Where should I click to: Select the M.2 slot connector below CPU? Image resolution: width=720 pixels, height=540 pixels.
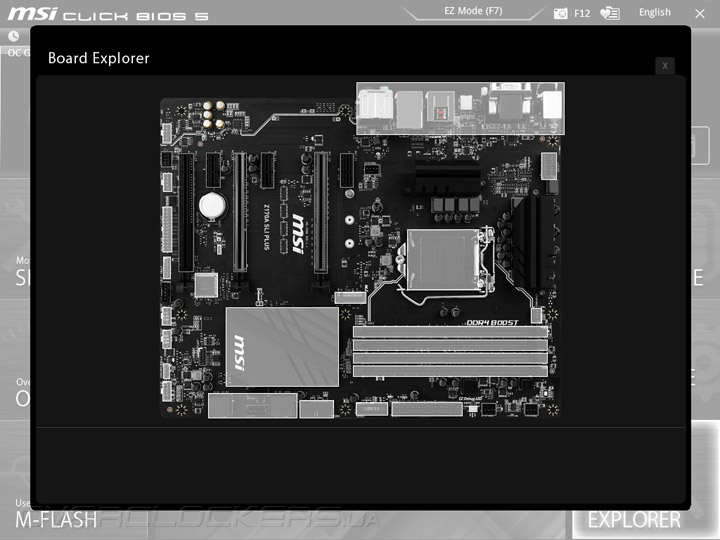350,297
